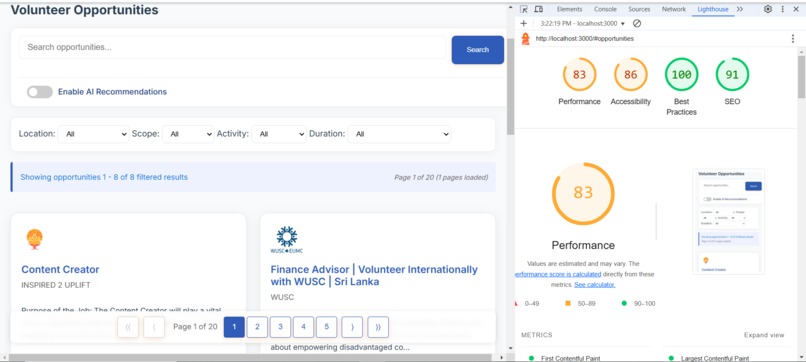Image resolution: width=806 pixels, height=362 pixels.
Task: Click the METRICS section heading
Action: pyautogui.click(x=537, y=335)
